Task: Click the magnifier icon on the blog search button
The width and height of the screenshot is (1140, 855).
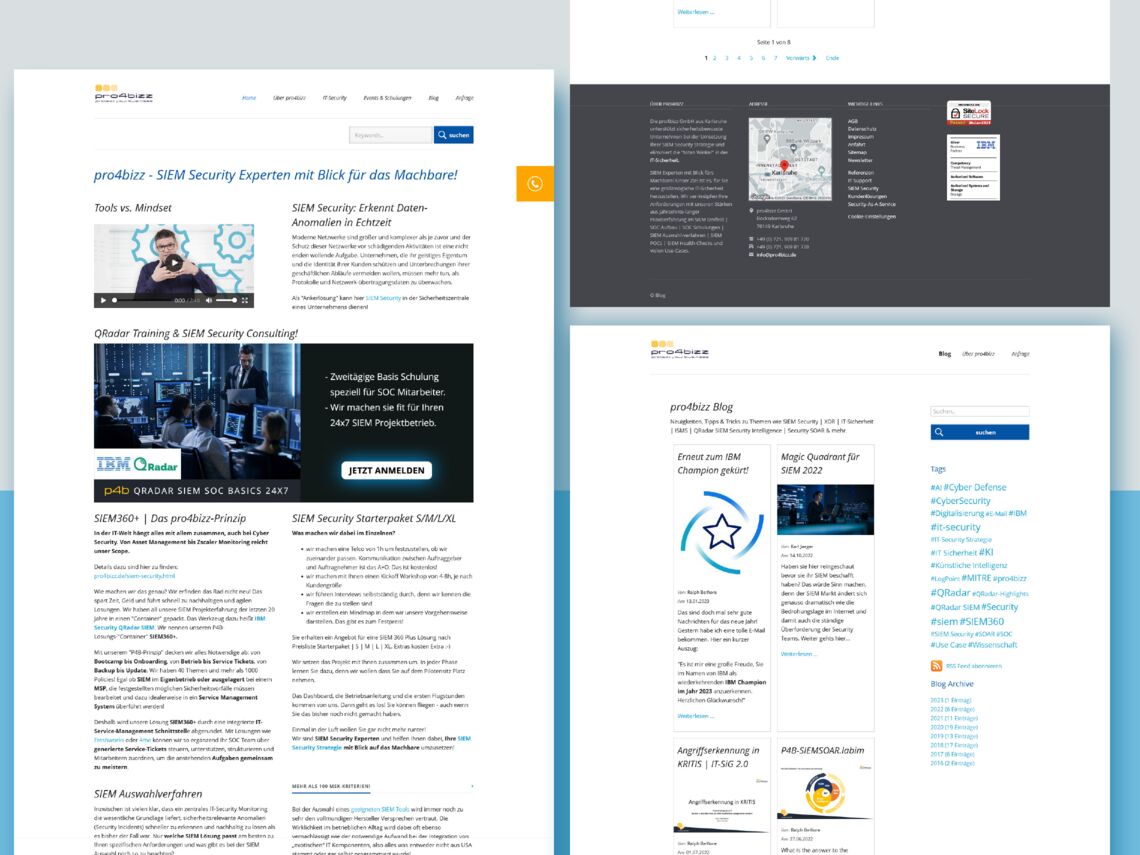Action: point(939,432)
